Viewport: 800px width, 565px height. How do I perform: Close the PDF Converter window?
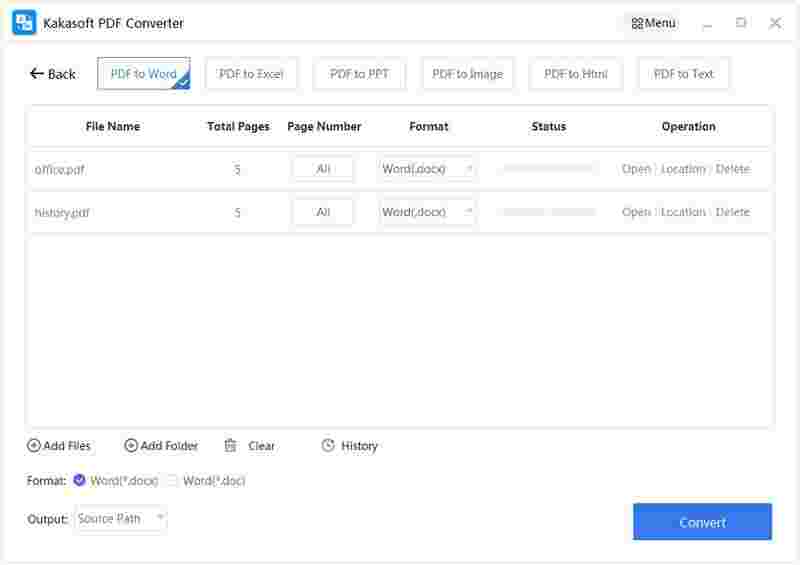pyautogui.click(x=775, y=23)
